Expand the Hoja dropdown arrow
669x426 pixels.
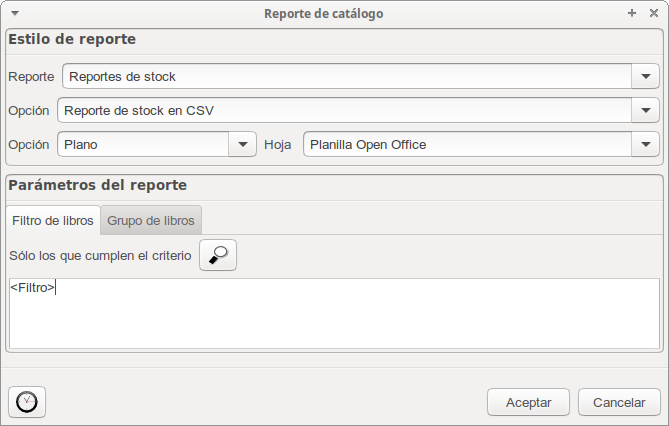click(646, 144)
